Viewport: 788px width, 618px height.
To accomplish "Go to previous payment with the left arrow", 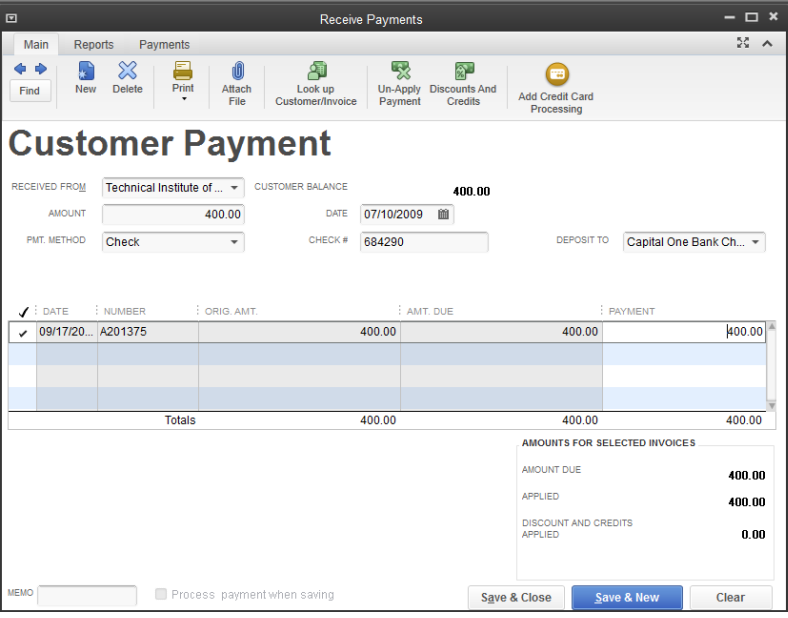I will 20,69.
